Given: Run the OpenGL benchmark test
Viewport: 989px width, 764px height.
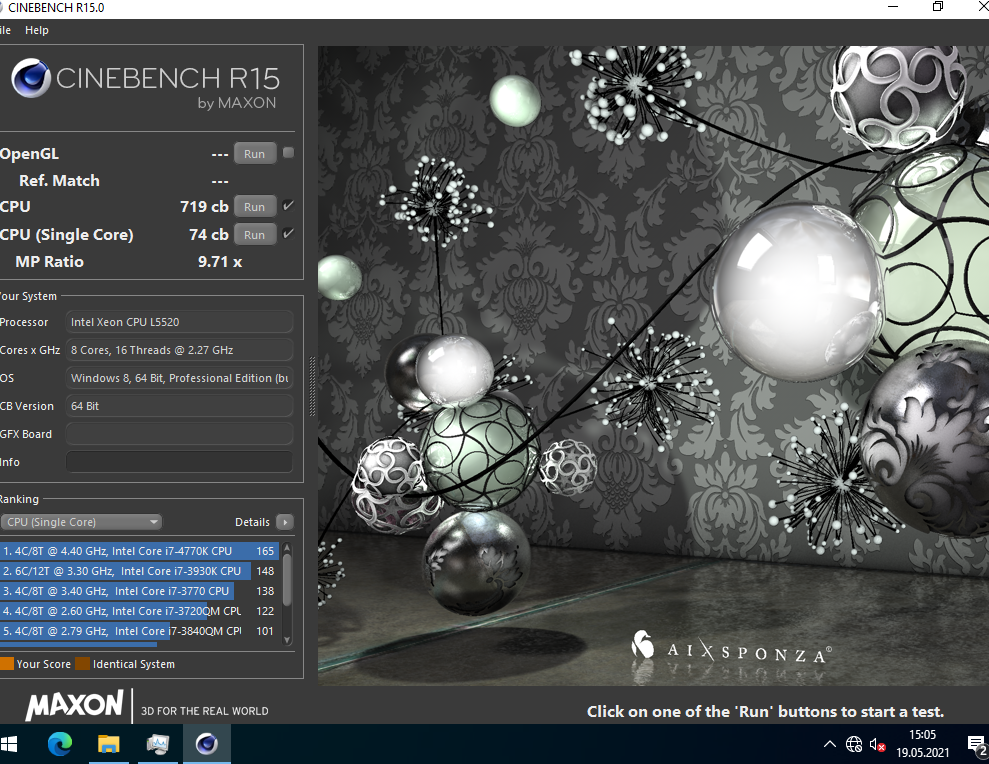Looking at the screenshot, I should (x=255, y=153).
